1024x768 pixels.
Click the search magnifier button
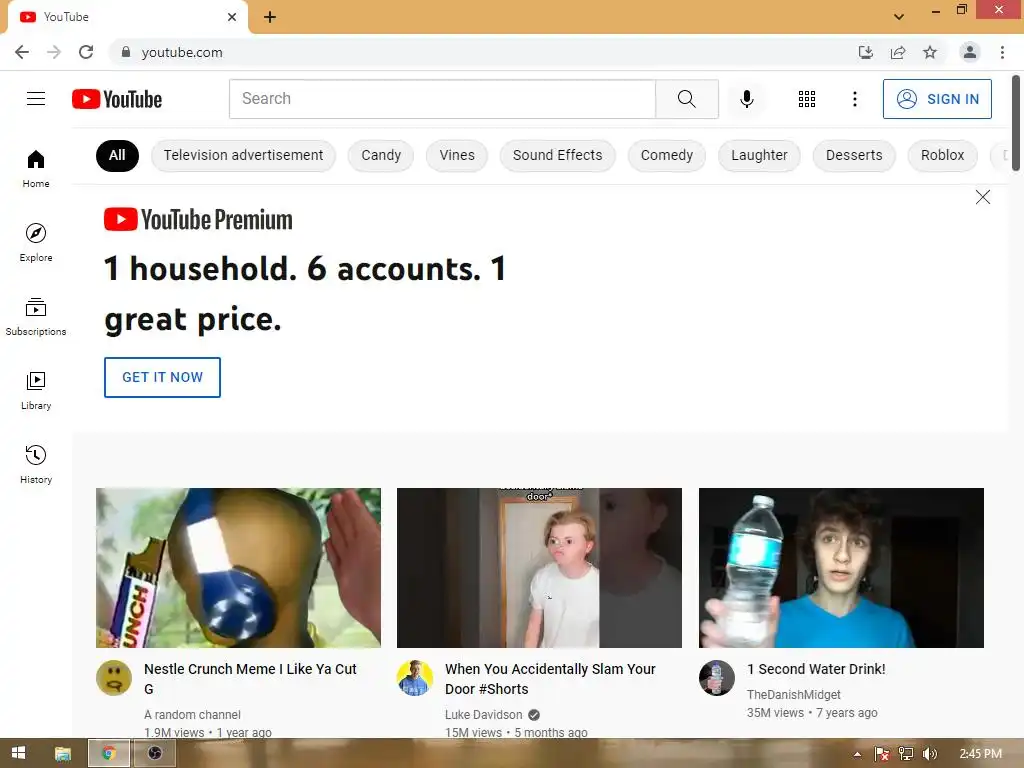[686, 99]
